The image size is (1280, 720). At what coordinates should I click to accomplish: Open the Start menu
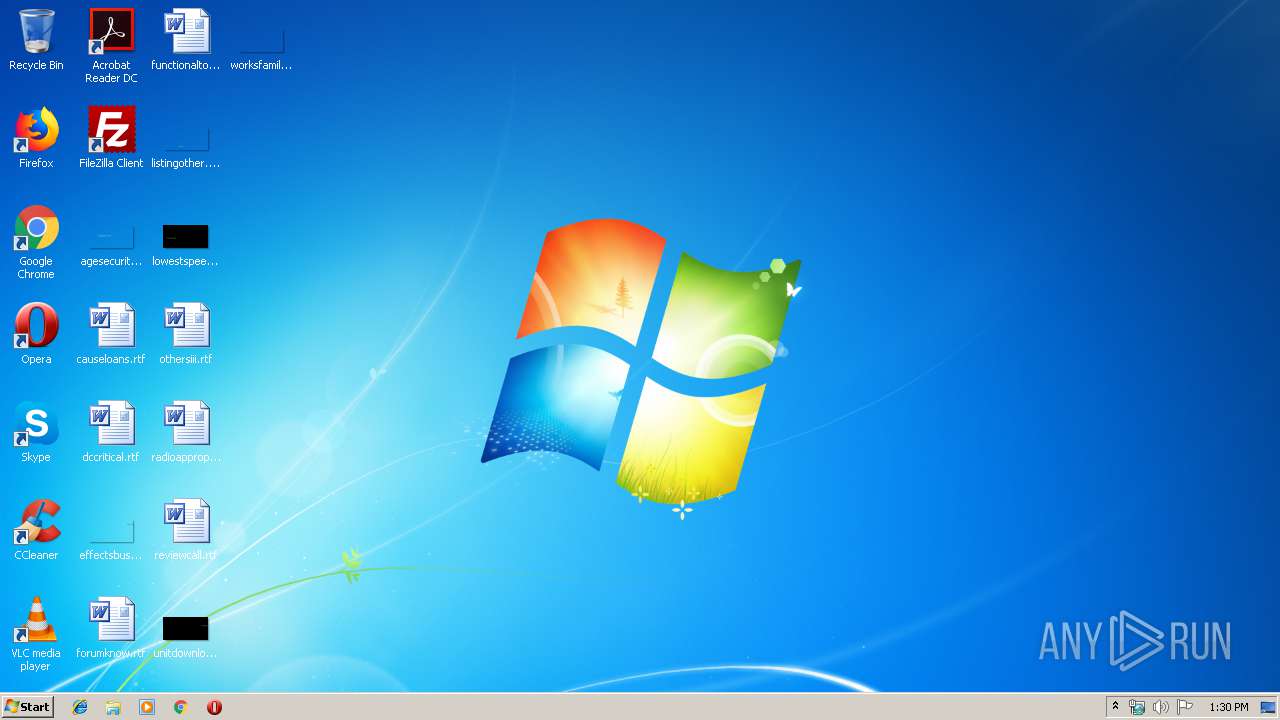pyautogui.click(x=28, y=707)
